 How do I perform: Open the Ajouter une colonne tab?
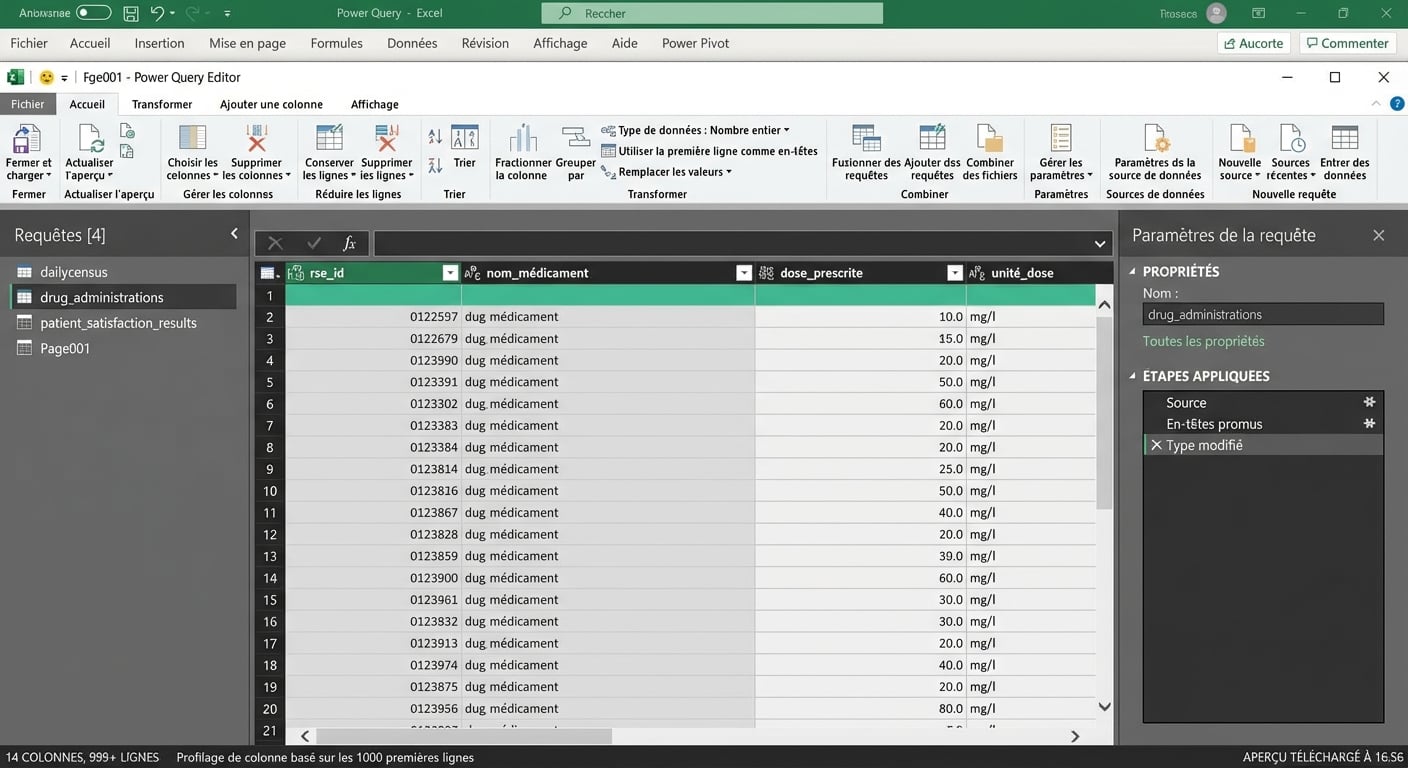point(272,103)
